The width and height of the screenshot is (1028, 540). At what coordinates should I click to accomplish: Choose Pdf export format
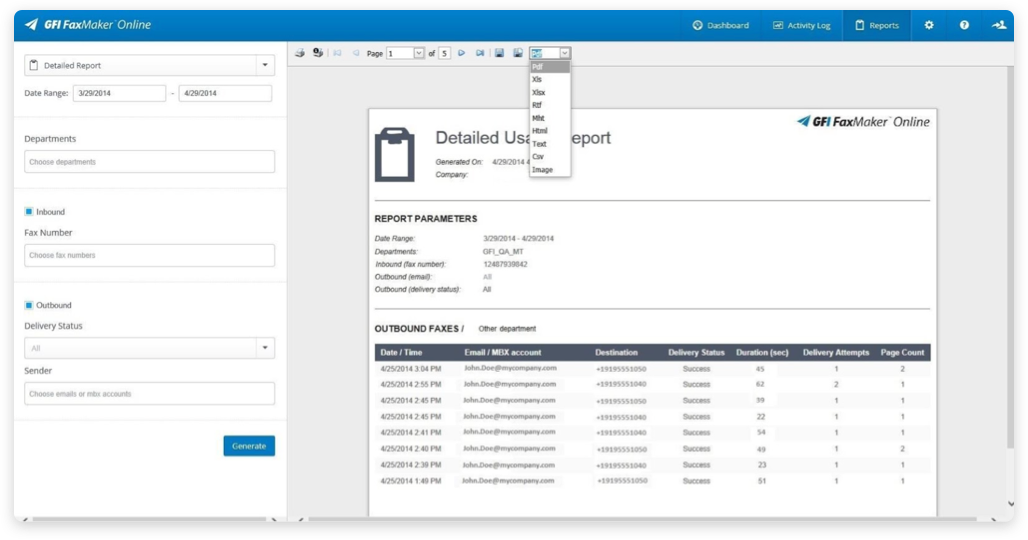click(549, 67)
